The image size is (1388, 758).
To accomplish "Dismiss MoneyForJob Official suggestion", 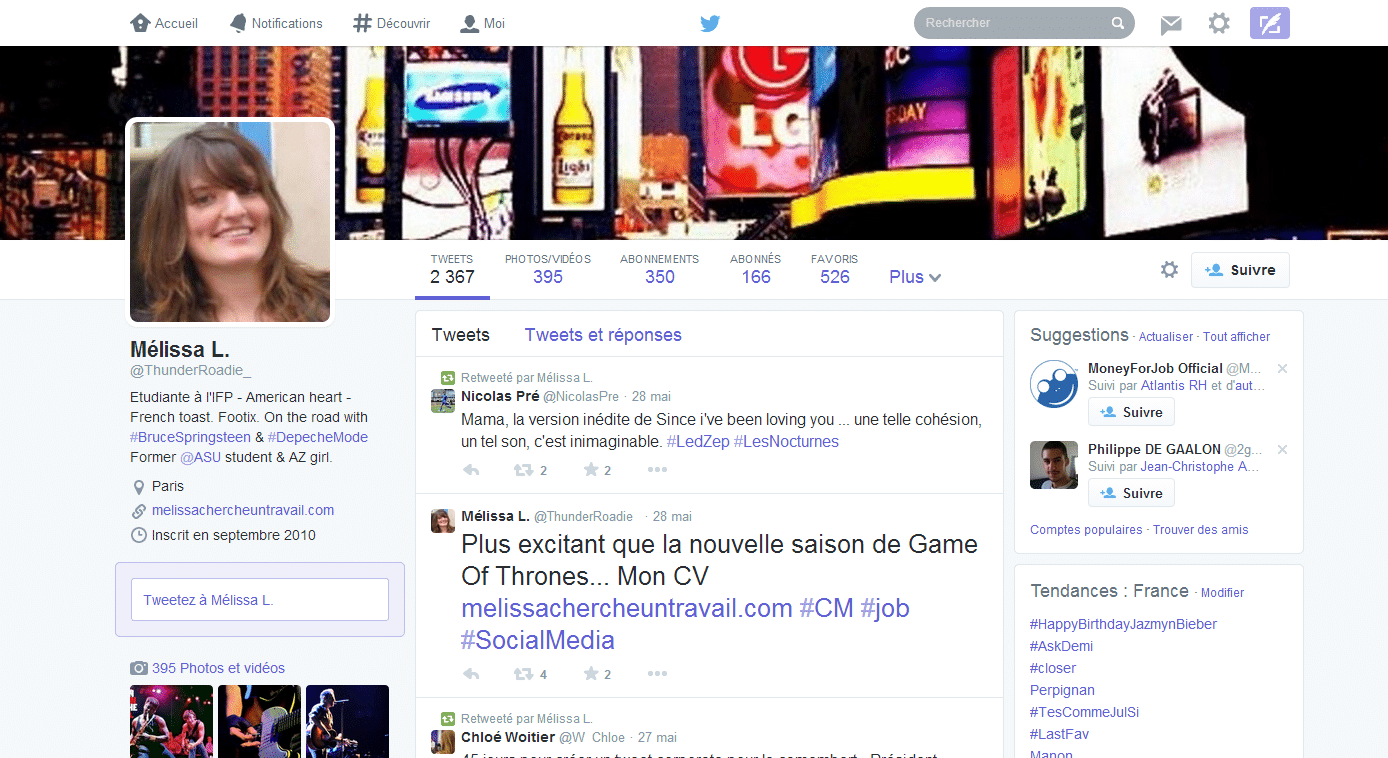I will (1282, 369).
